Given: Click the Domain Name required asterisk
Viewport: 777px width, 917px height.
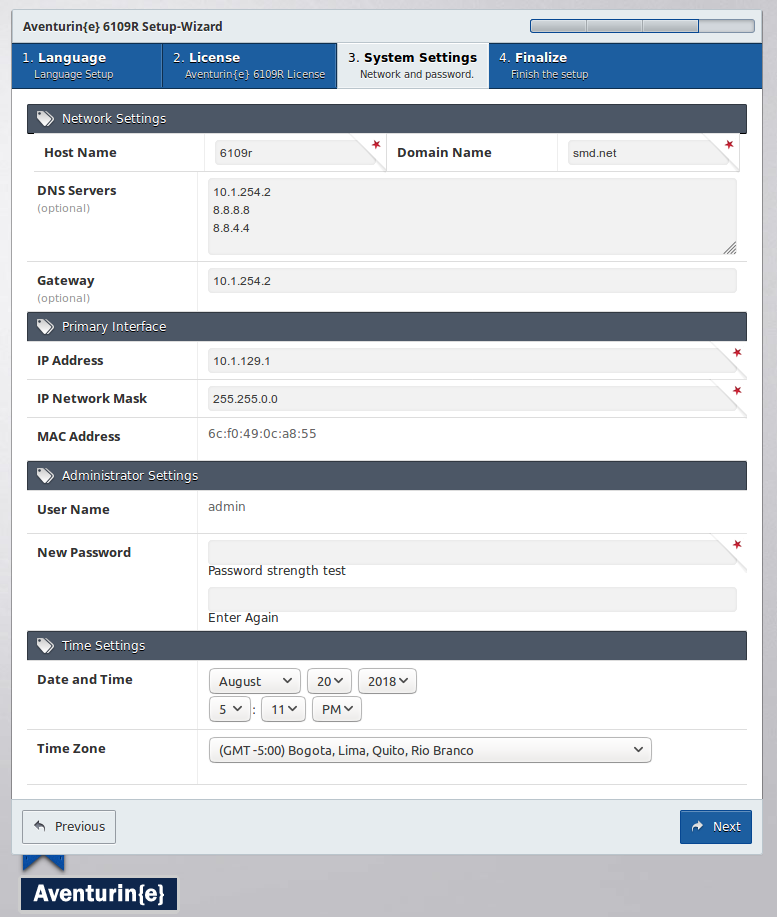Looking at the screenshot, I should point(729,144).
